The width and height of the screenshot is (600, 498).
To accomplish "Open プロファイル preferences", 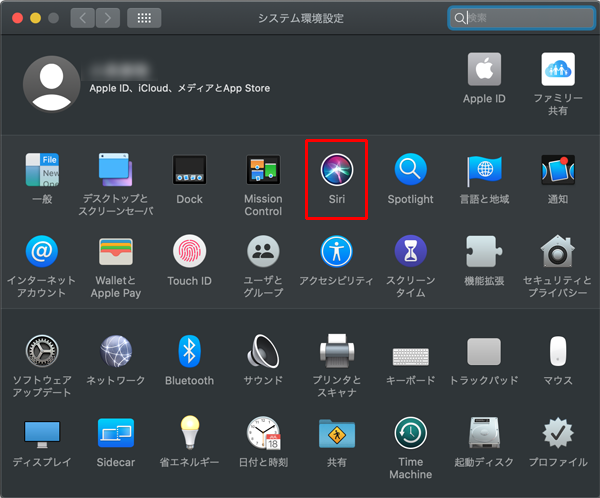I will [558, 433].
